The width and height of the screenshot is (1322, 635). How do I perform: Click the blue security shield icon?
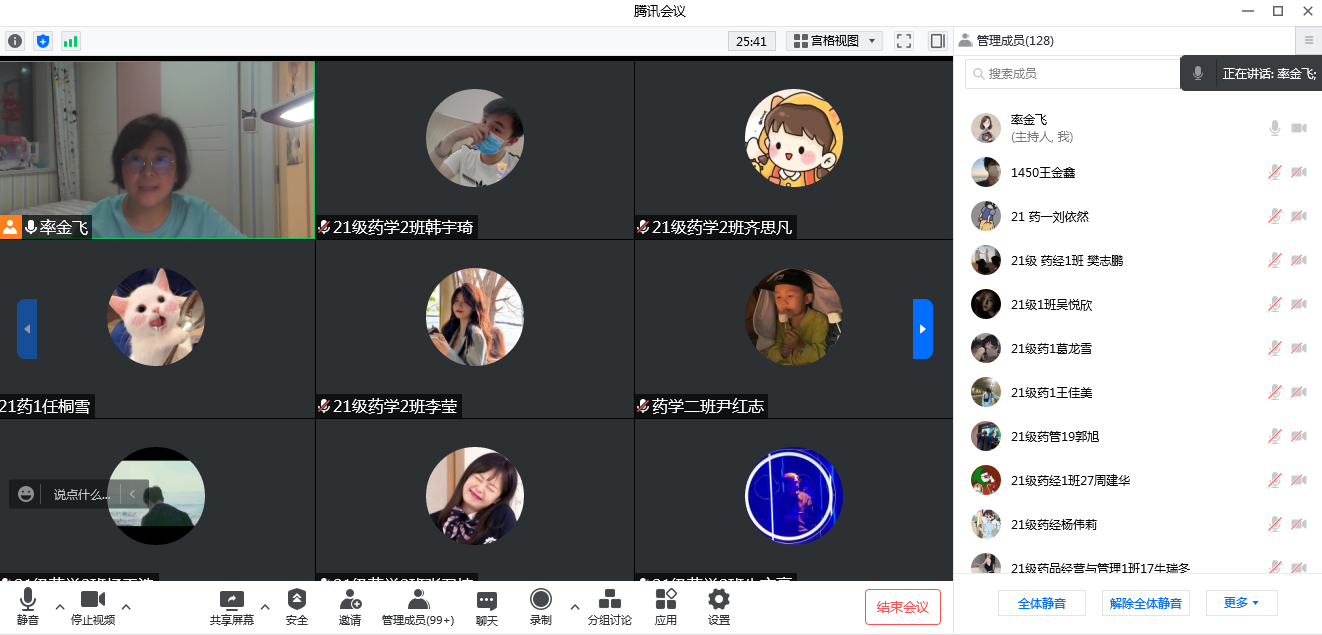click(42, 41)
